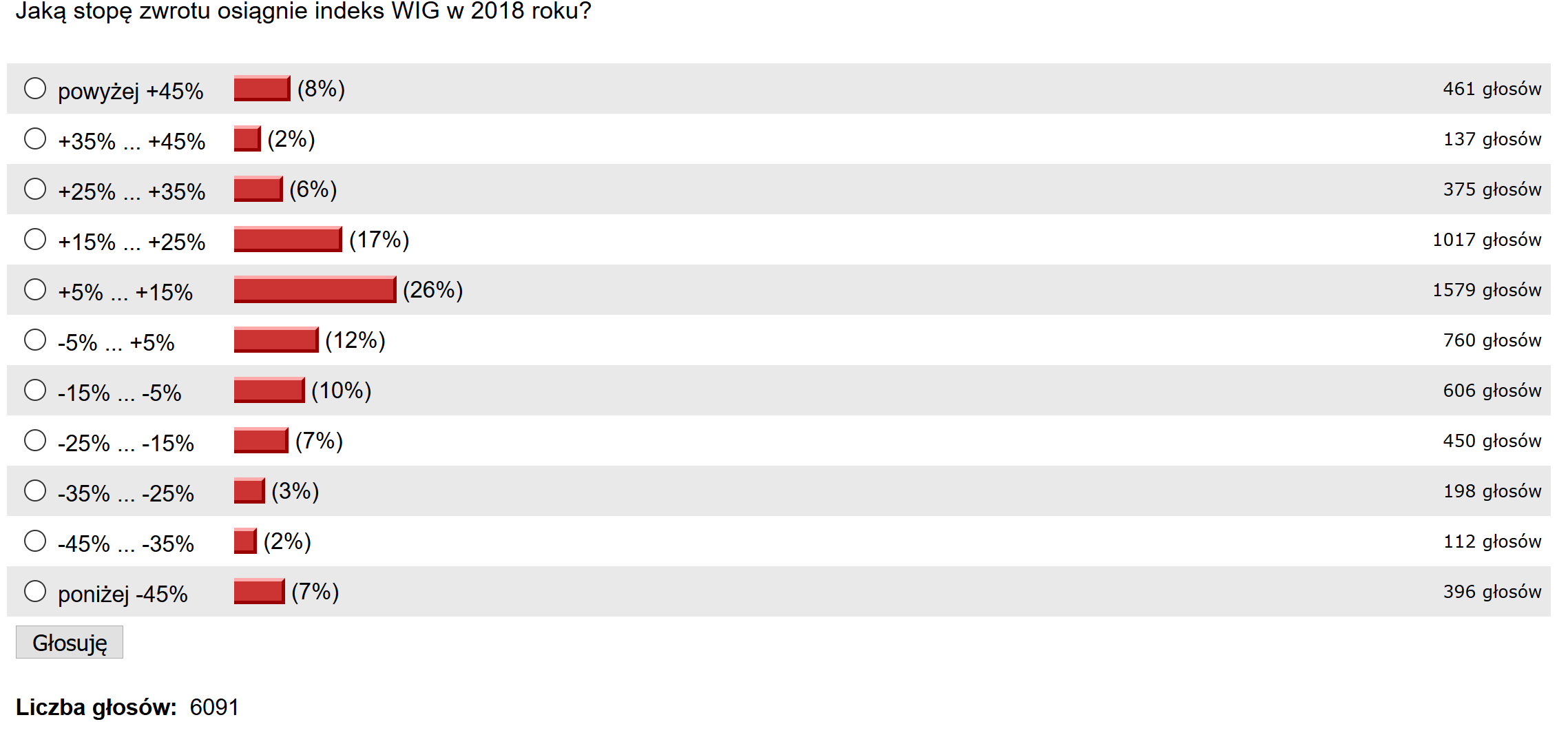This screenshot has height=744, width=1568.
Task: Click the poll question heading text
Action: 303,11
